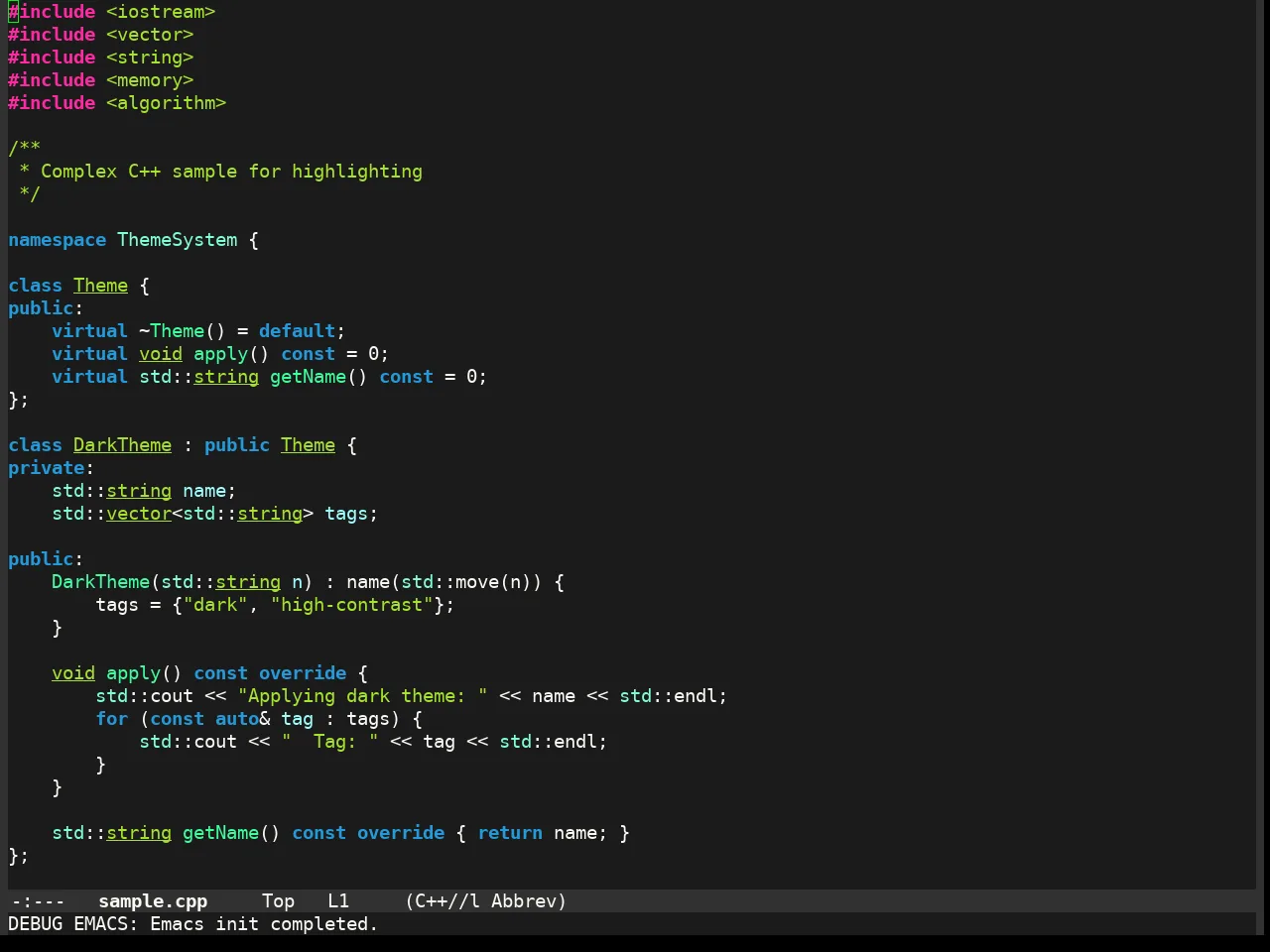Screen dimensions: 1270x952
Task: Click the default keyword
Action: tap(297, 331)
